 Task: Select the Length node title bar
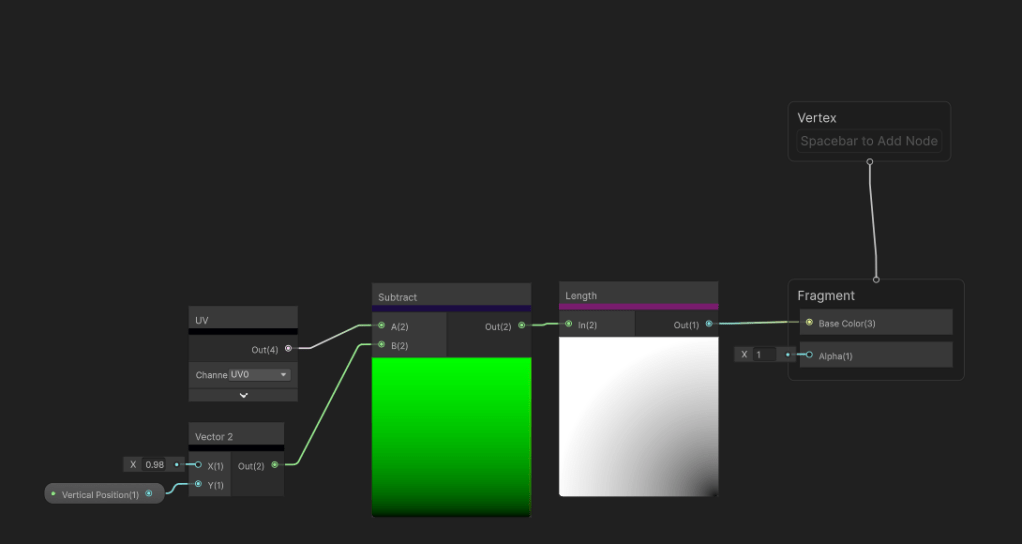pyautogui.click(x=638, y=295)
